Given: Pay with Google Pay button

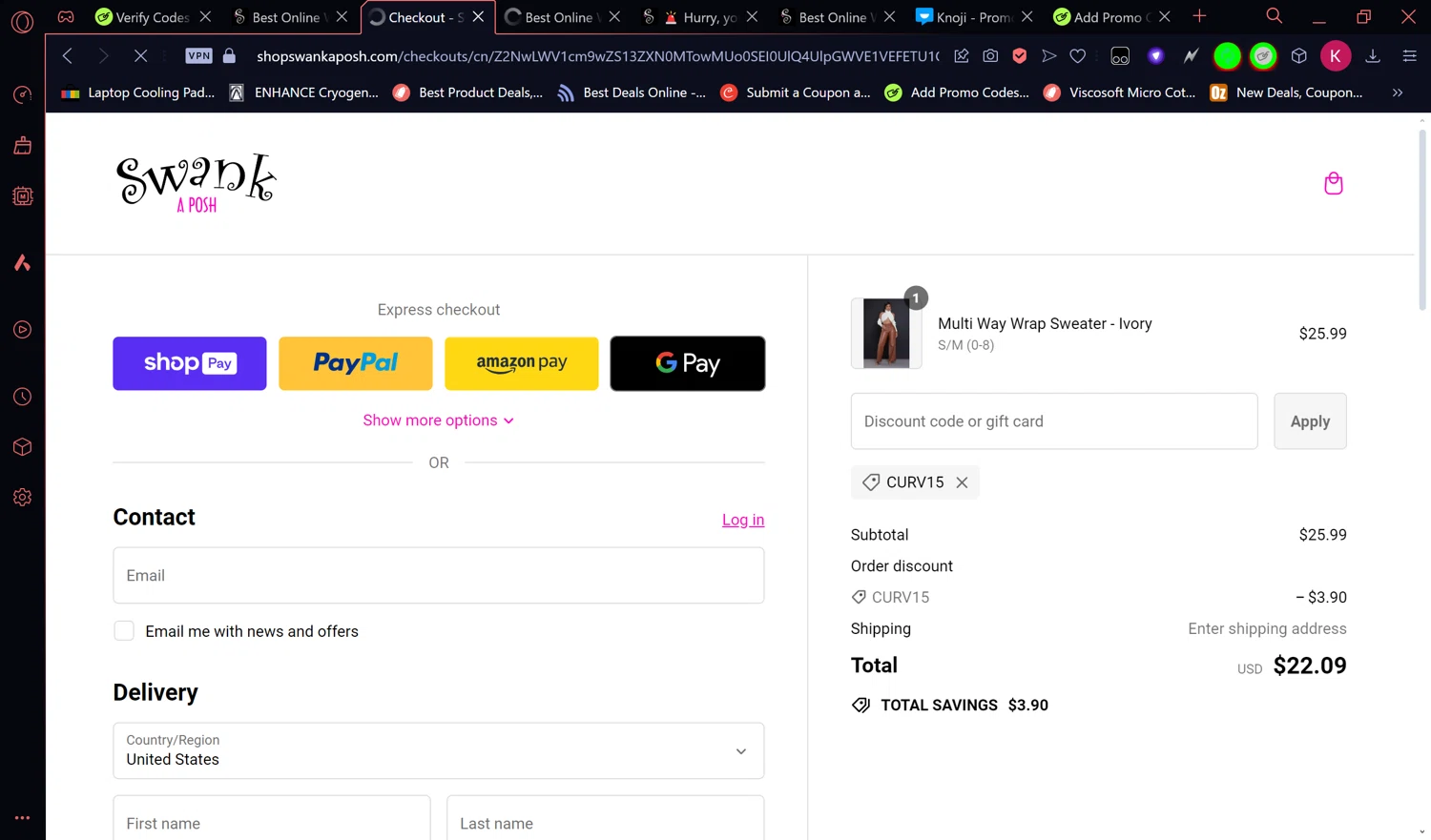Looking at the screenshot, I should click(x=688, y=363).
